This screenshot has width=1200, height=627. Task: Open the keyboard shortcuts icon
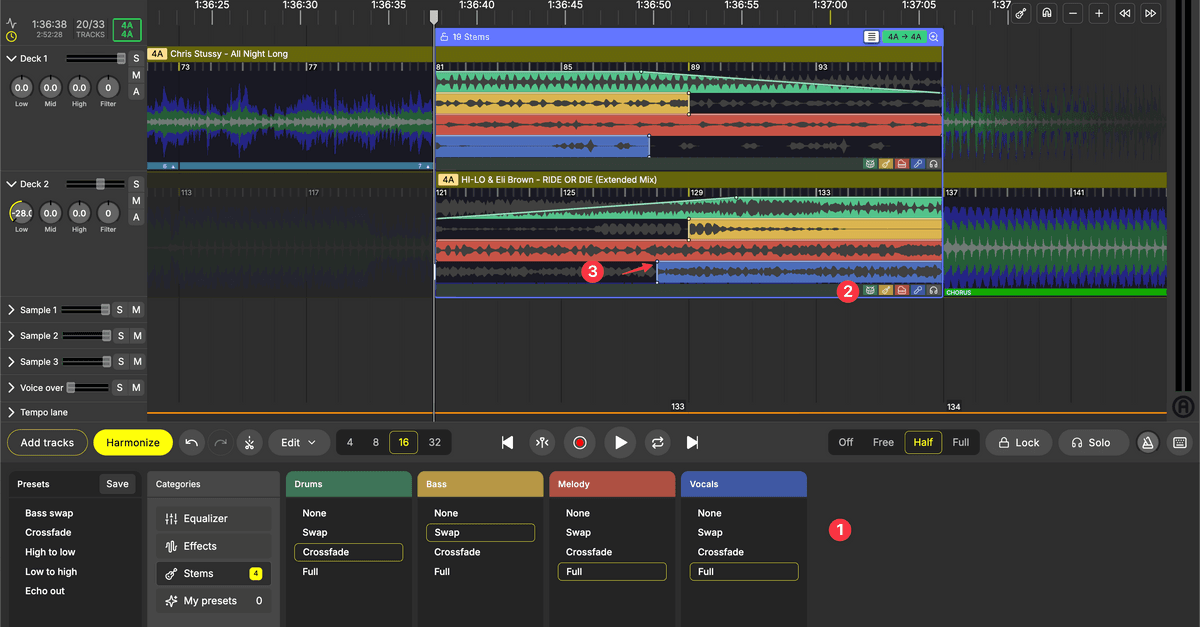(1179, 442)
